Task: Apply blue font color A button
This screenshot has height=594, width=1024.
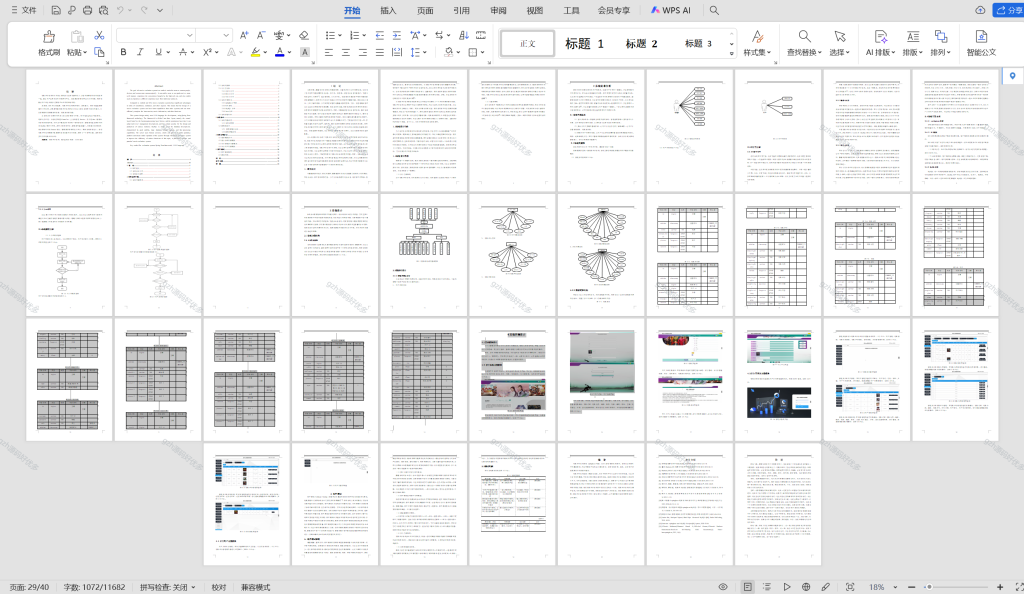Action: (x=280, y=52)
